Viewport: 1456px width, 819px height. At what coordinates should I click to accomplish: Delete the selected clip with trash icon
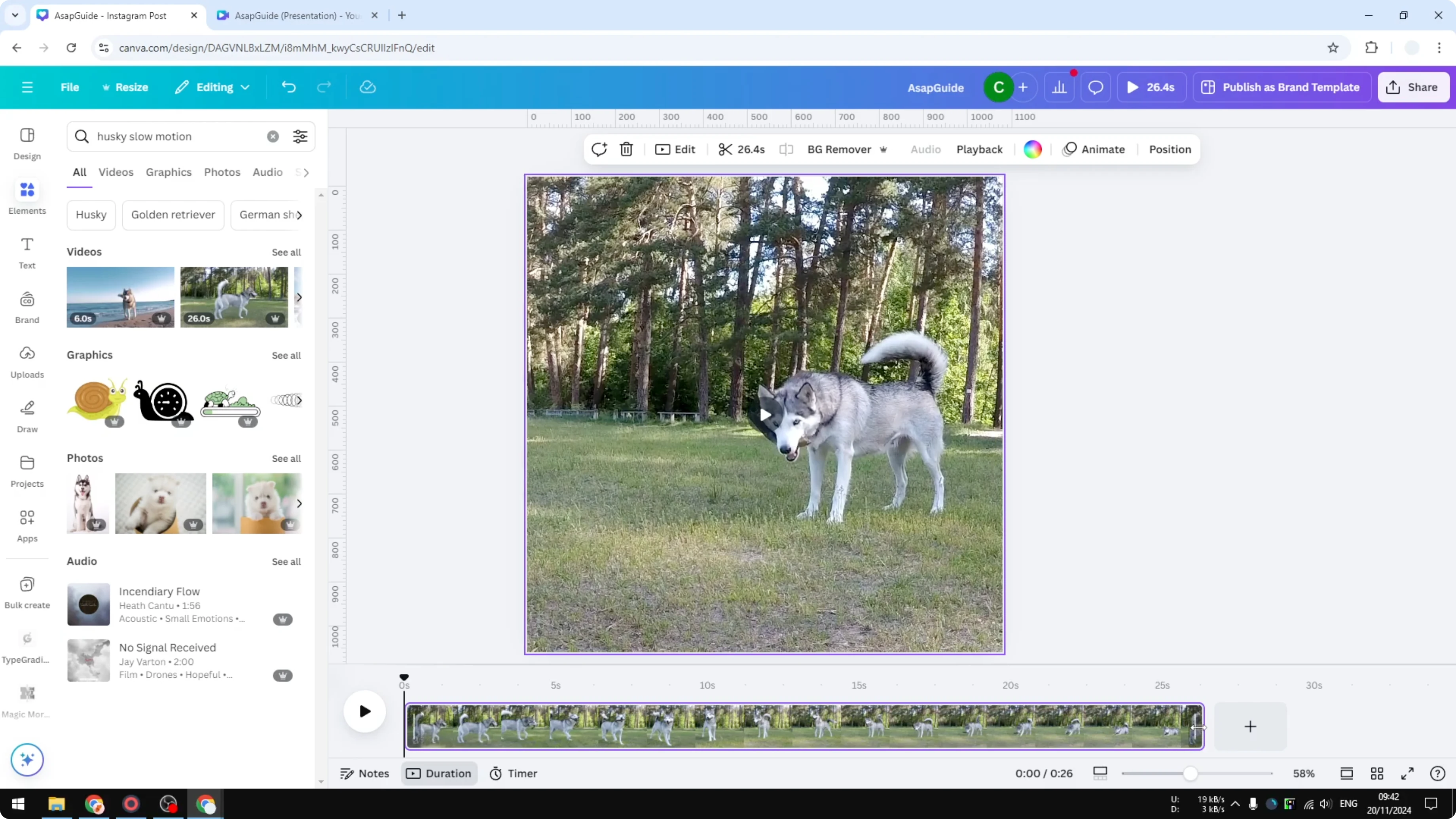tap(626, 149)
